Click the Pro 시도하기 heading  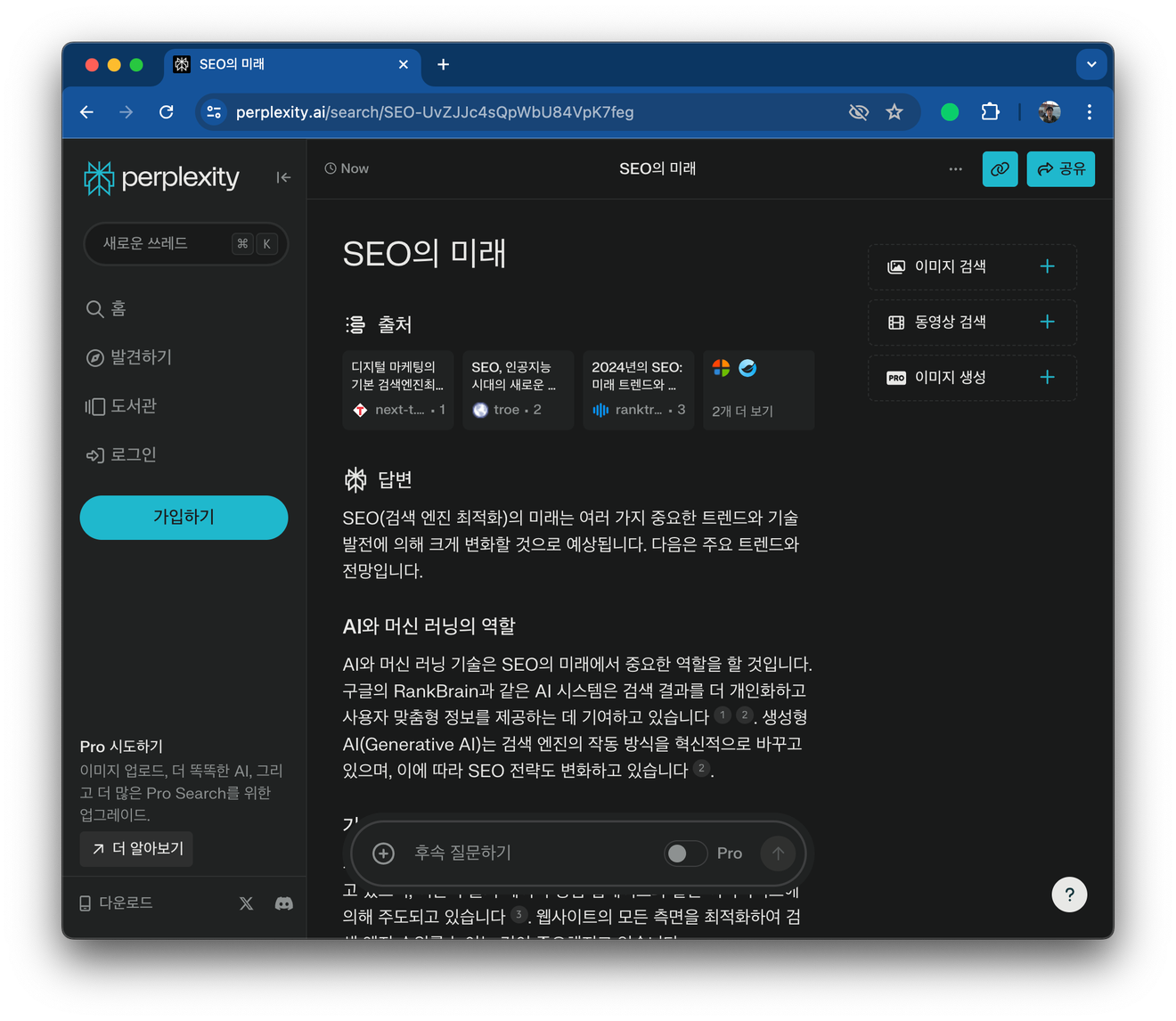pyautogui.click(x=121, y=747)
